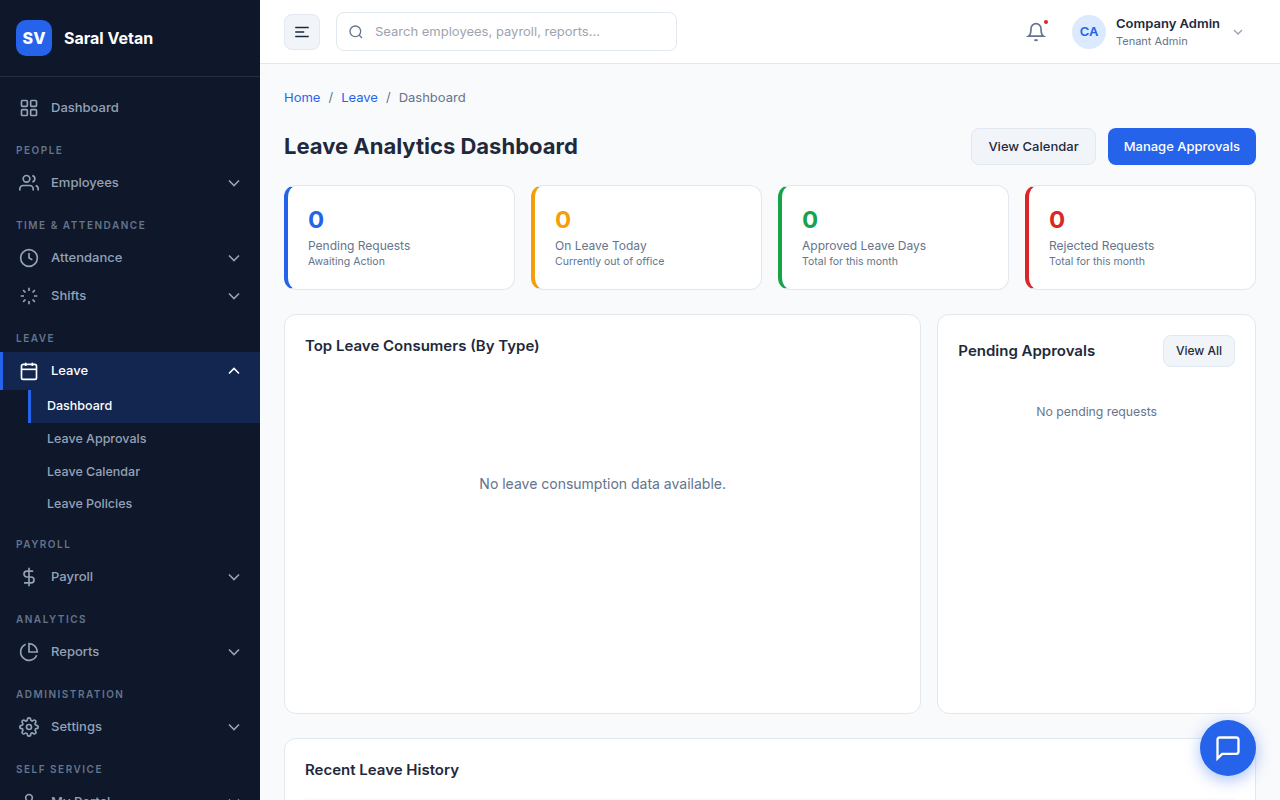Screen dimensions: 1280x800
Task: Click the Reports pie chart icon
Action: pyautogui.click(x=29, y=652)
